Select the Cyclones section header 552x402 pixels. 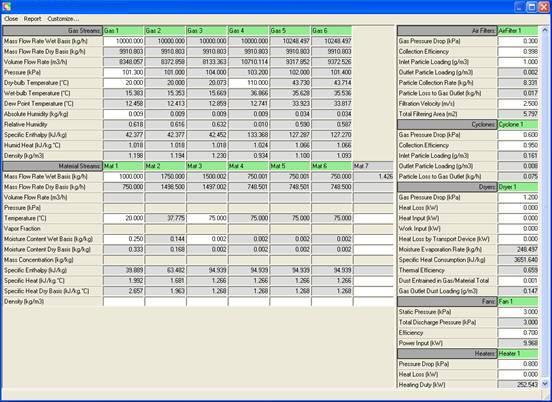(x=447, y=125)
